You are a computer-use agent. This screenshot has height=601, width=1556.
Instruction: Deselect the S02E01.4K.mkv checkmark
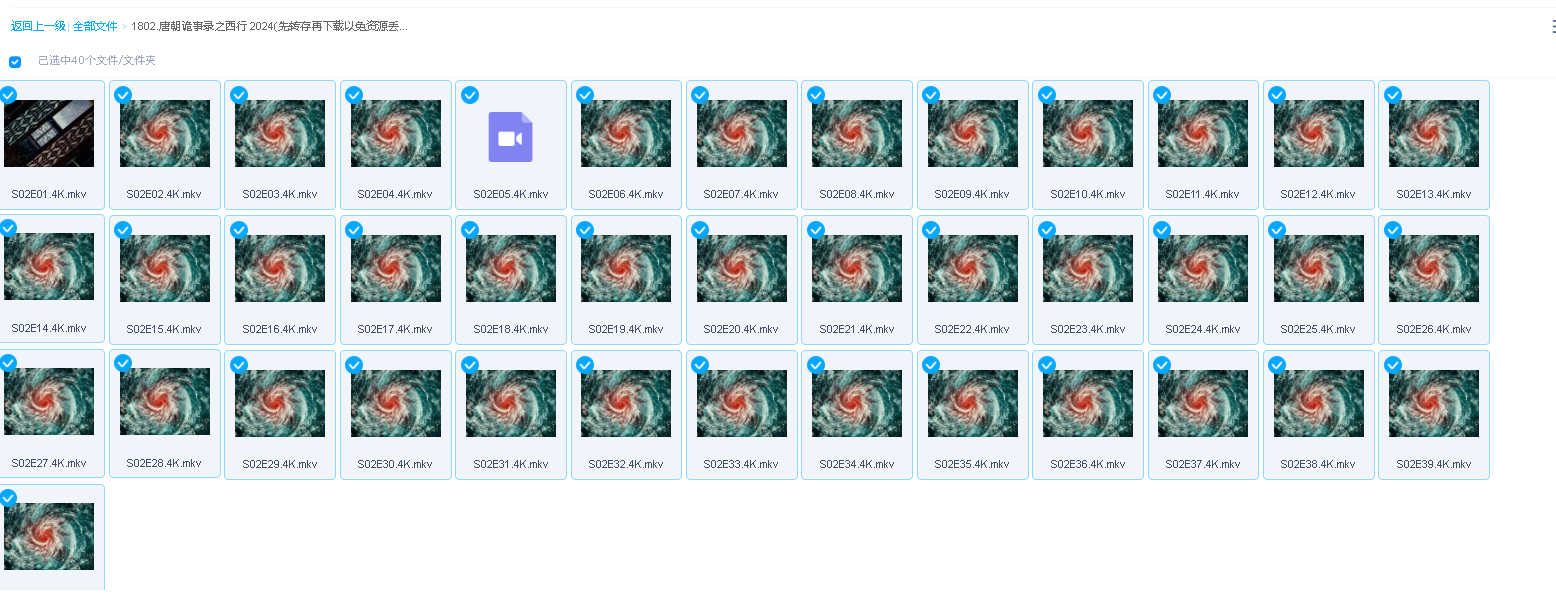(8, 95)
